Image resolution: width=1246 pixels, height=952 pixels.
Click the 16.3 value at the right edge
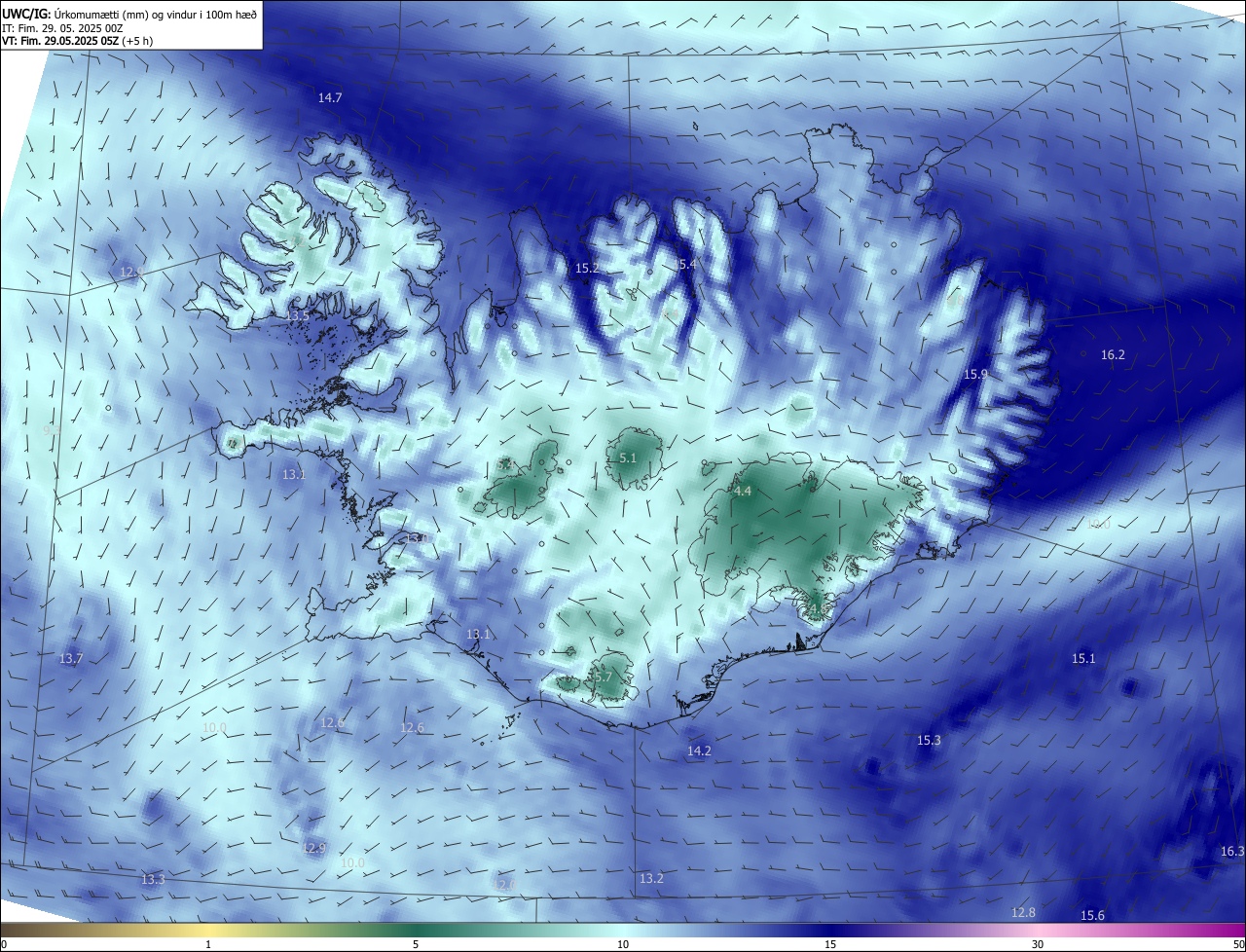point(1231,852)
